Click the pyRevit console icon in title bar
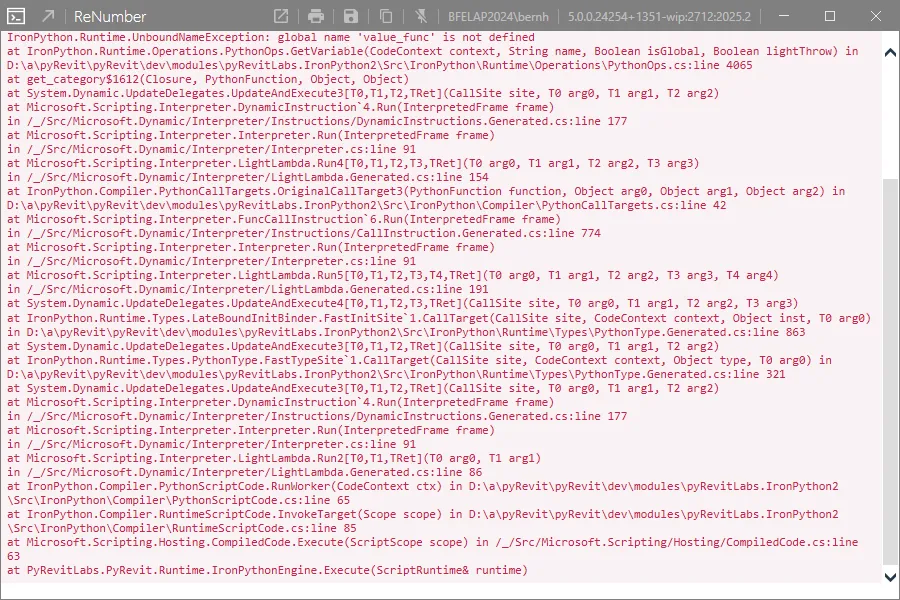The image size is (900, 600). 15,16
